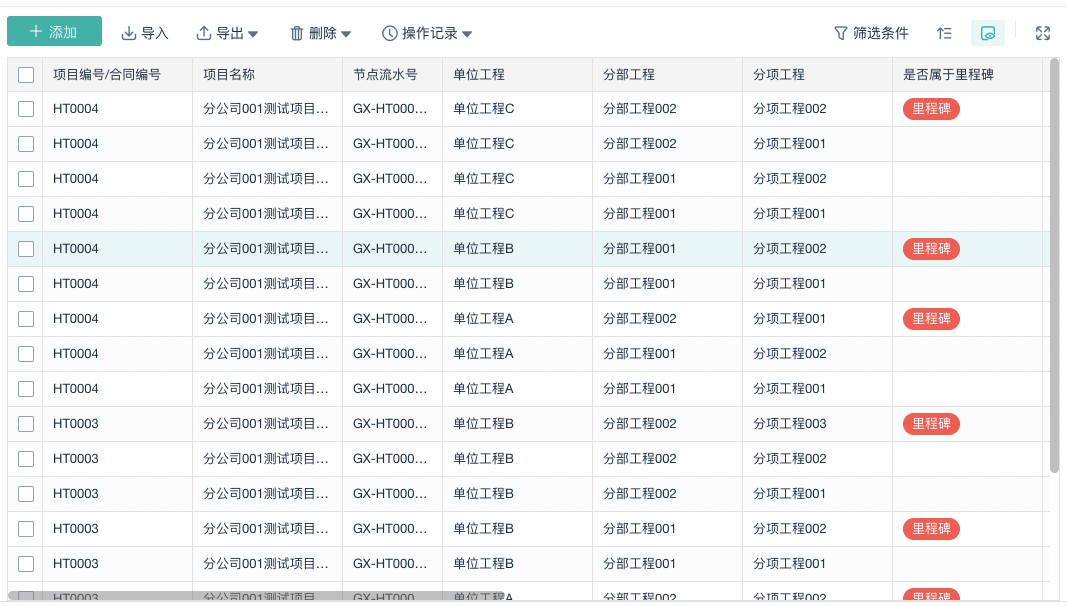Screen dimensions: 1067x606
Task: Click the funnel filter icon
Action: point(841,33)
